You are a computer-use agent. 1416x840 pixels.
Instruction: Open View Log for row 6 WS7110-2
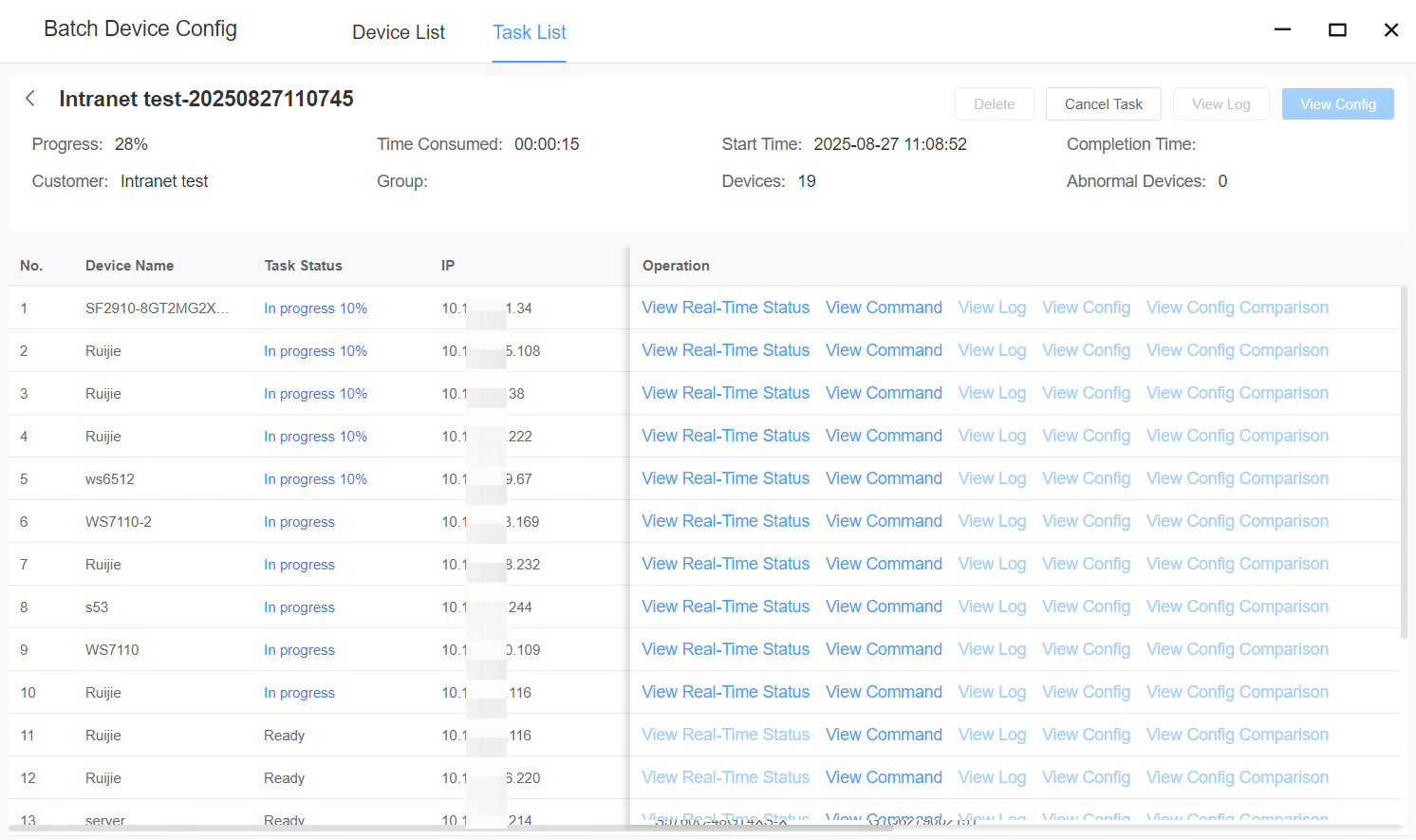(x=992, y=521)
